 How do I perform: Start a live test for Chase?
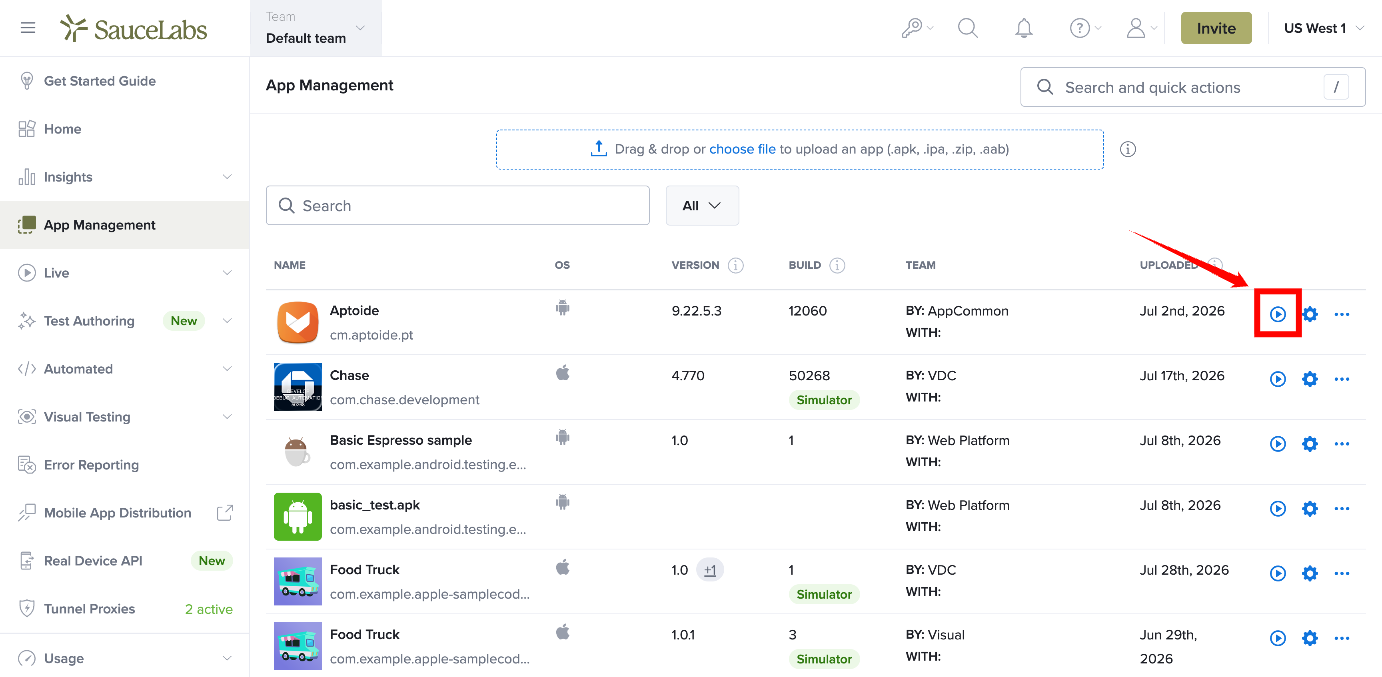click(x=1278, y=379)
